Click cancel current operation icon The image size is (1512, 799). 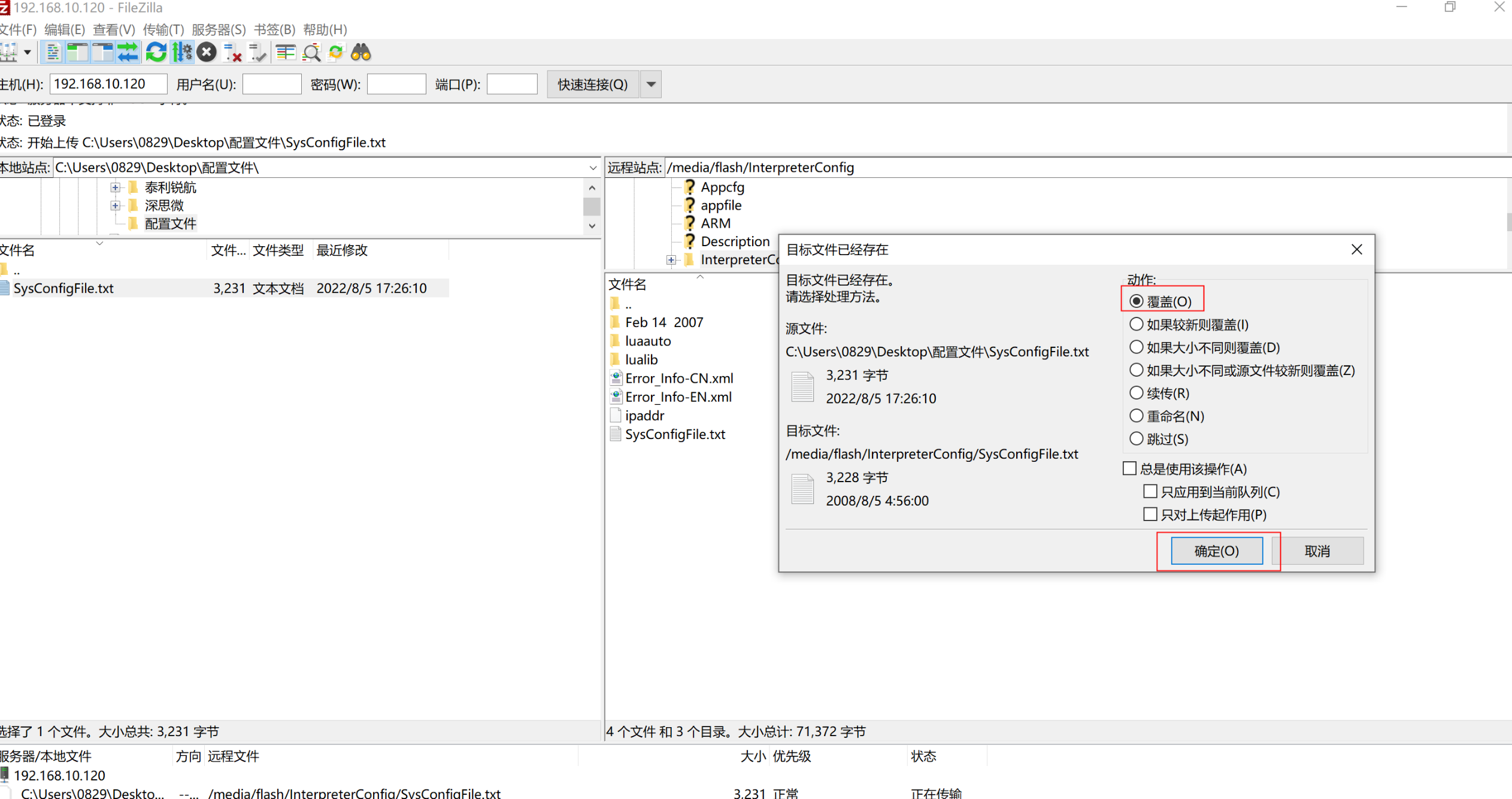pyautogui.click(x=207, y=53)
